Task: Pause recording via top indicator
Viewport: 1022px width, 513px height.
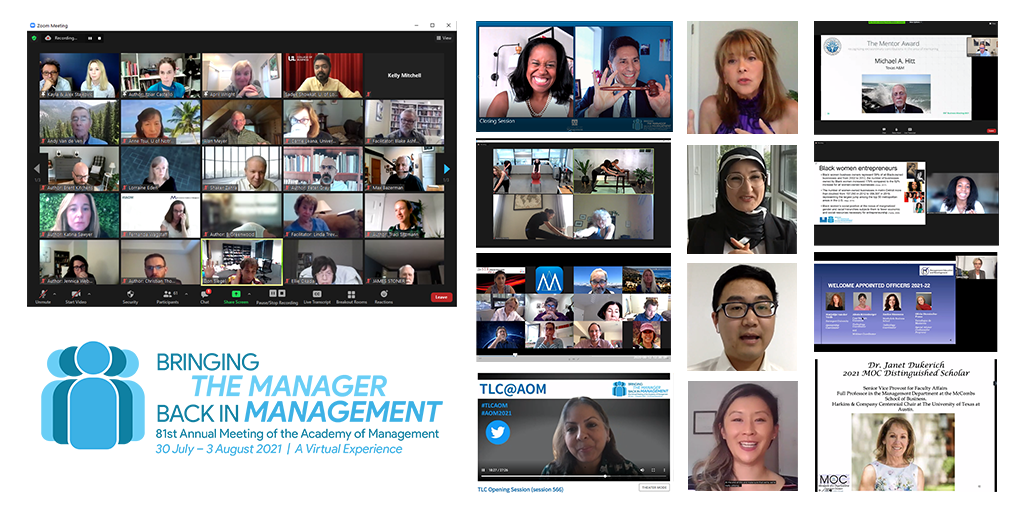Action: pos(90,38)
